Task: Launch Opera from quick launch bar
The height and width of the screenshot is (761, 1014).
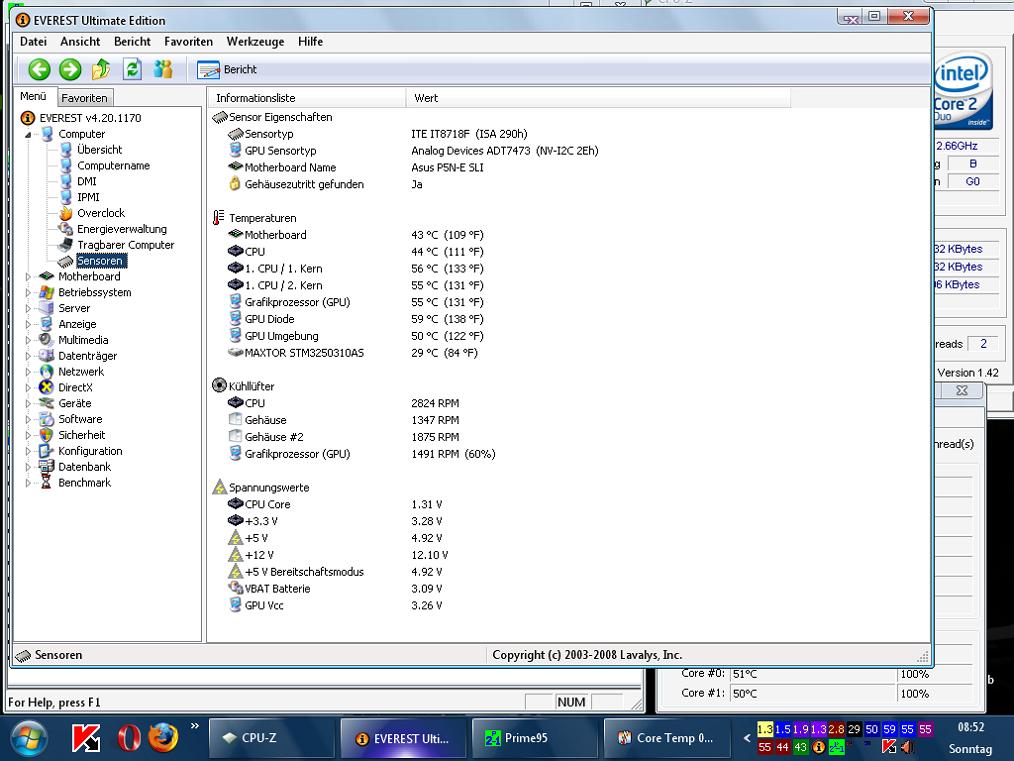Action: 129,738
